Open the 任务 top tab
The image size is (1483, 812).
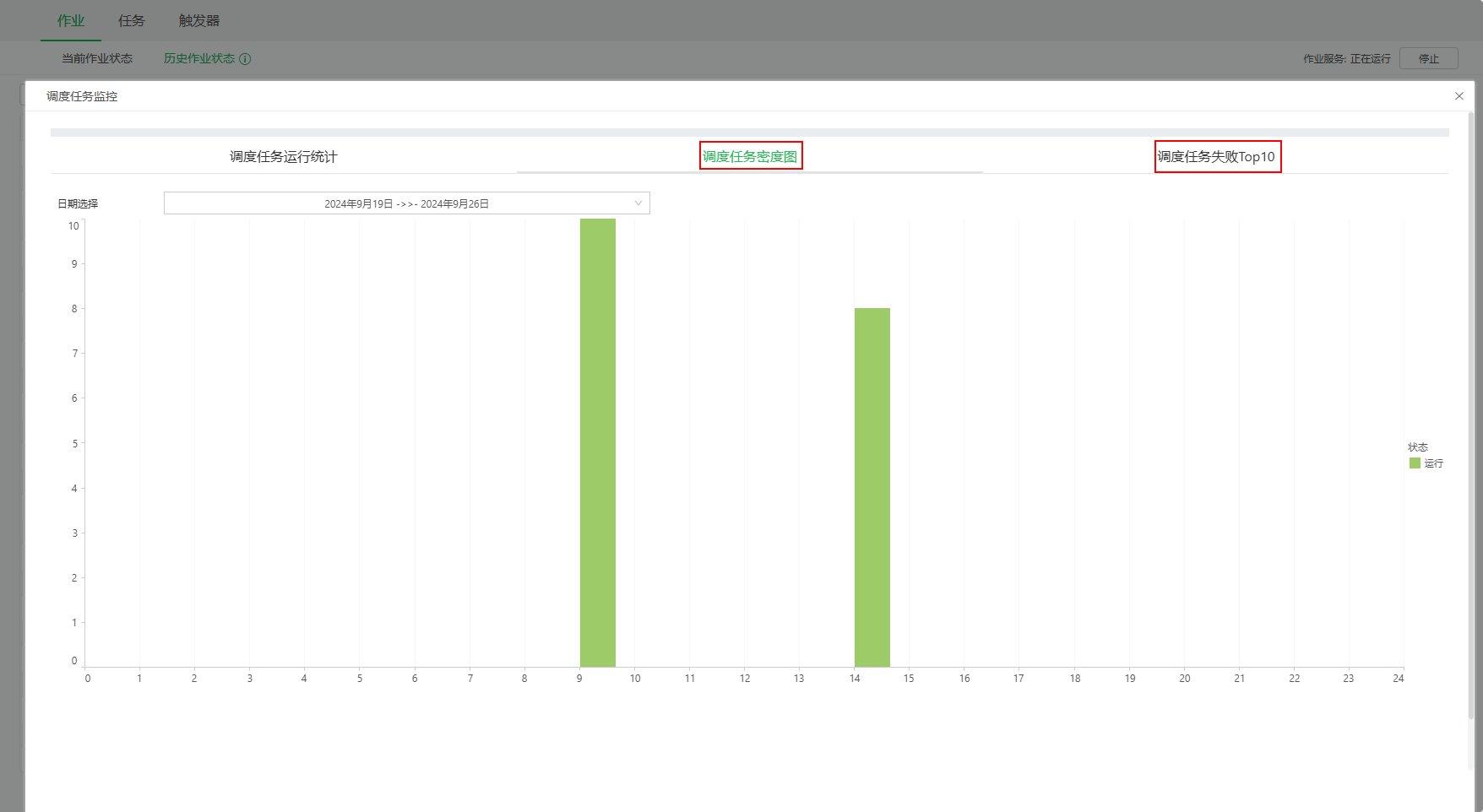(132, 21)
